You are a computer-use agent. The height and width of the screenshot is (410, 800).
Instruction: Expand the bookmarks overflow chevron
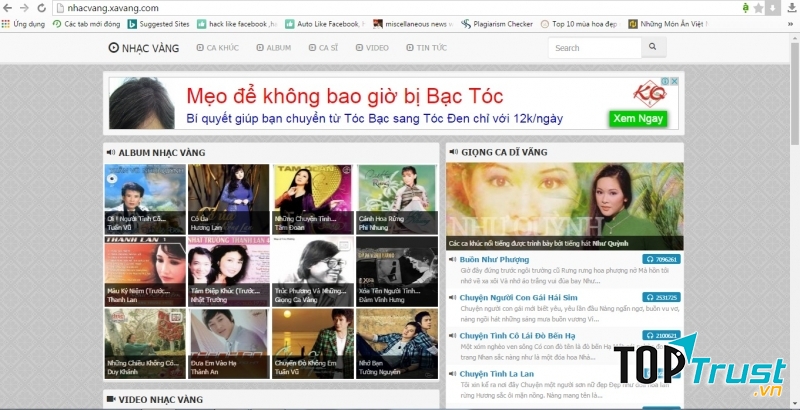[x=790, y=24]
